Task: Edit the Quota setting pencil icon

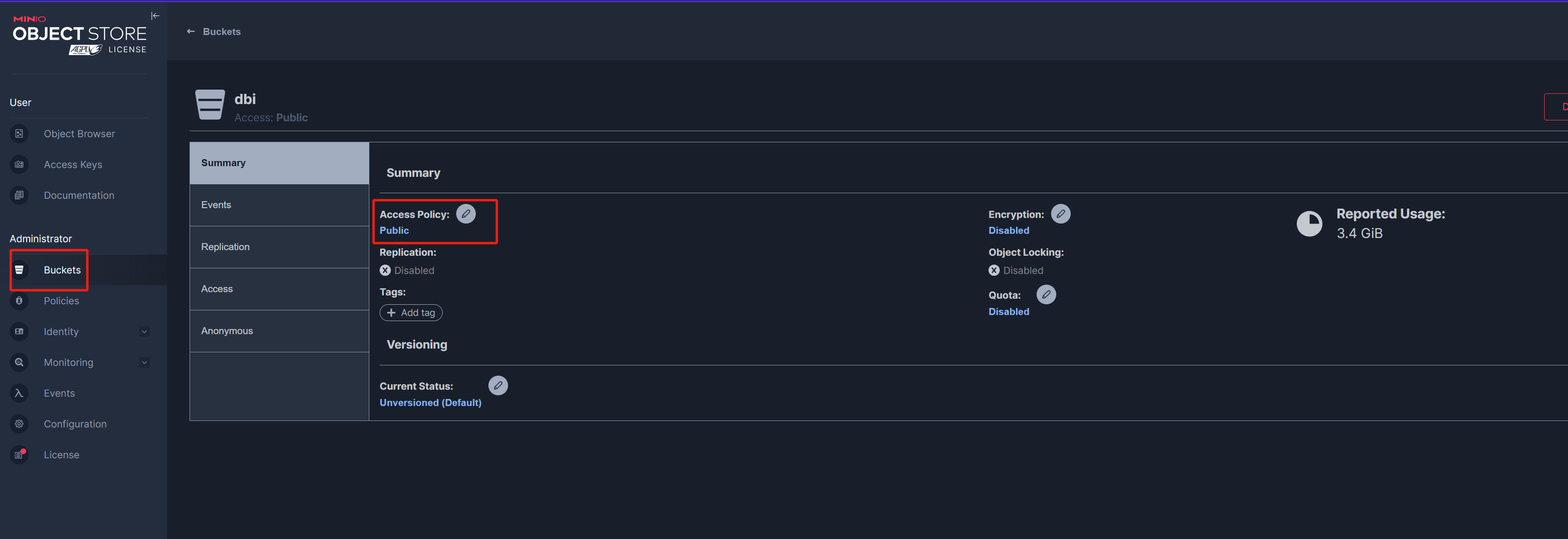Action: coord(1046,295)
